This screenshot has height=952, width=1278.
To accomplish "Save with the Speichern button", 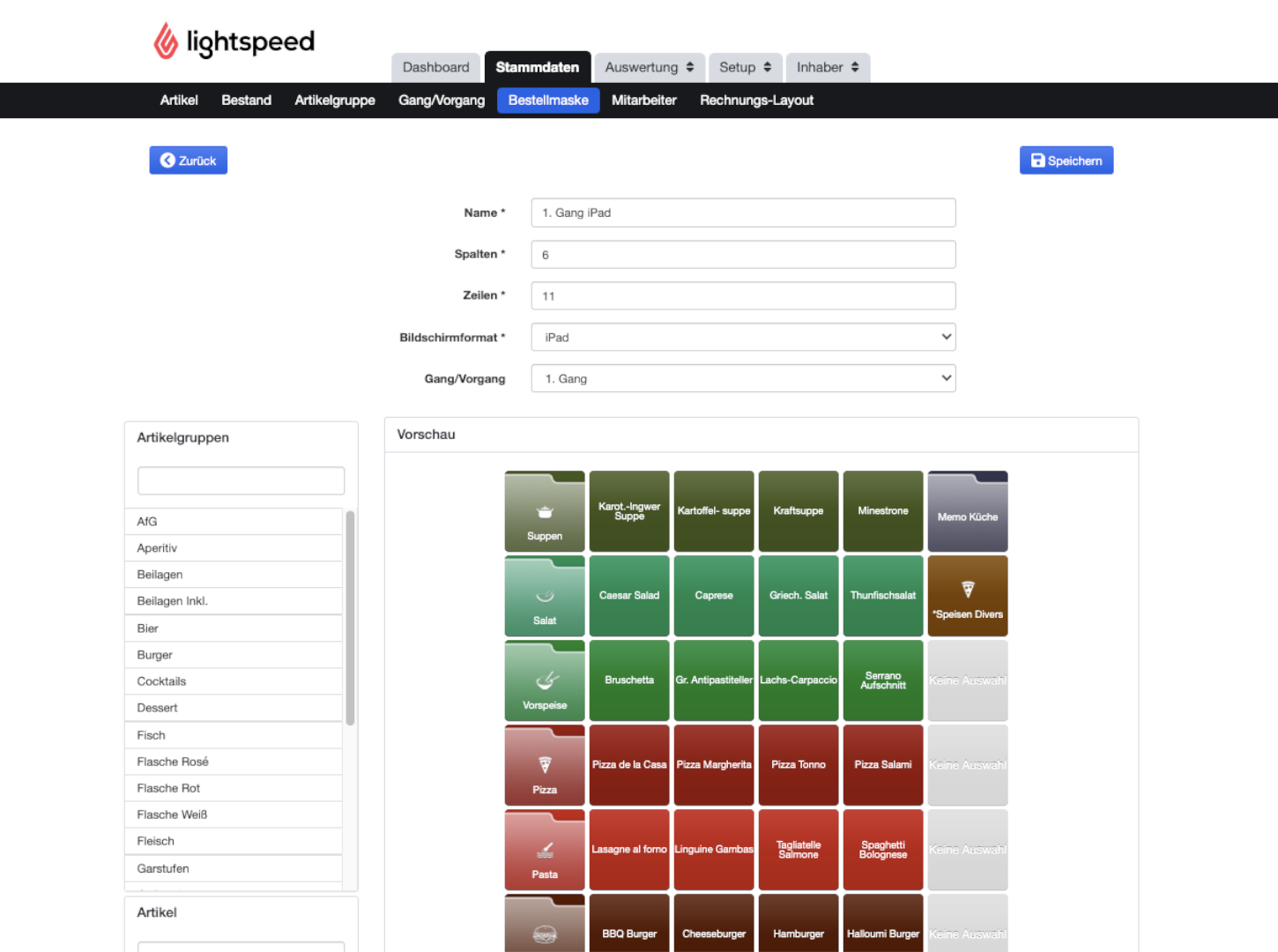I will tap(1066, 160).
